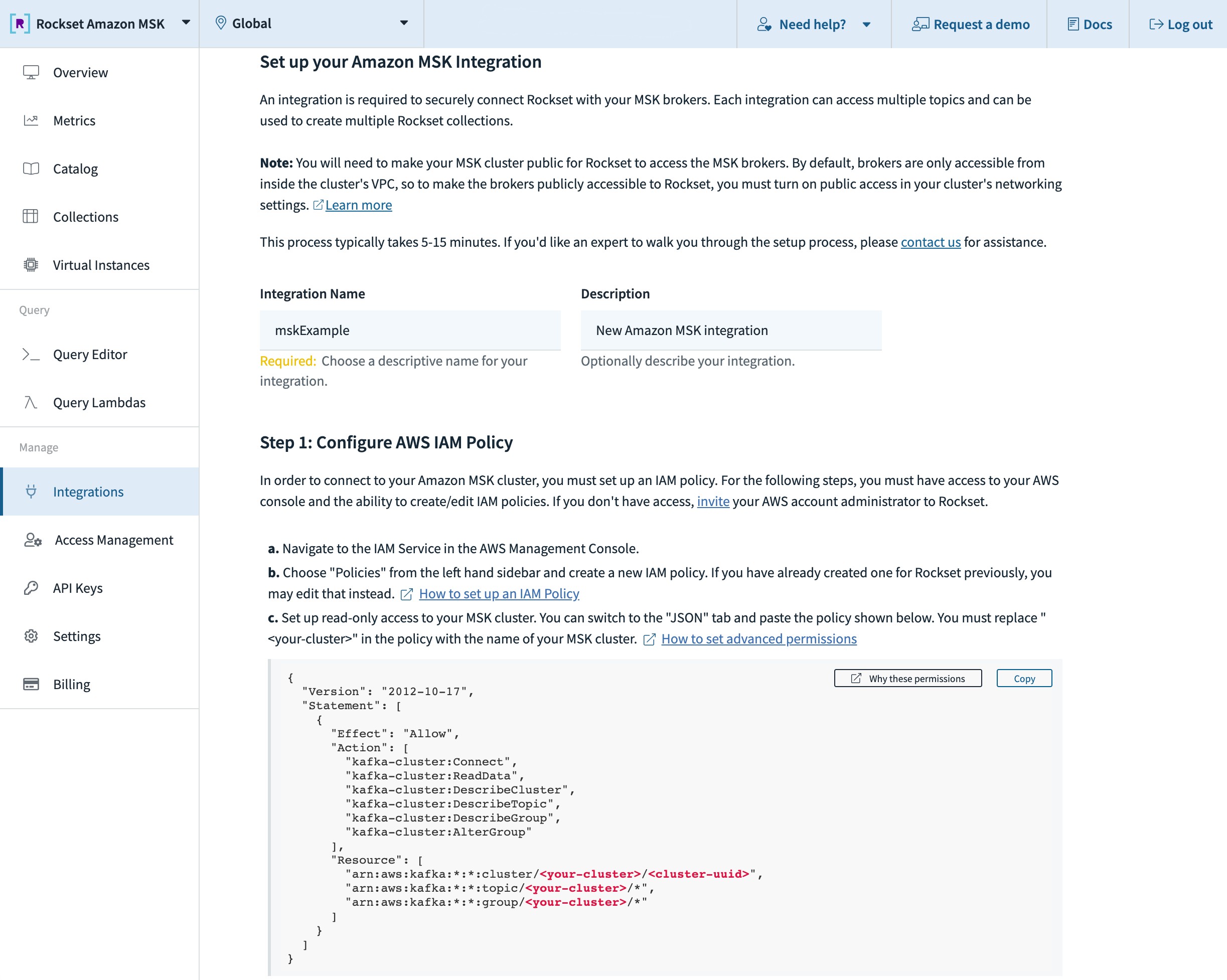Click the Overview monitor icon

click(31, 72)
